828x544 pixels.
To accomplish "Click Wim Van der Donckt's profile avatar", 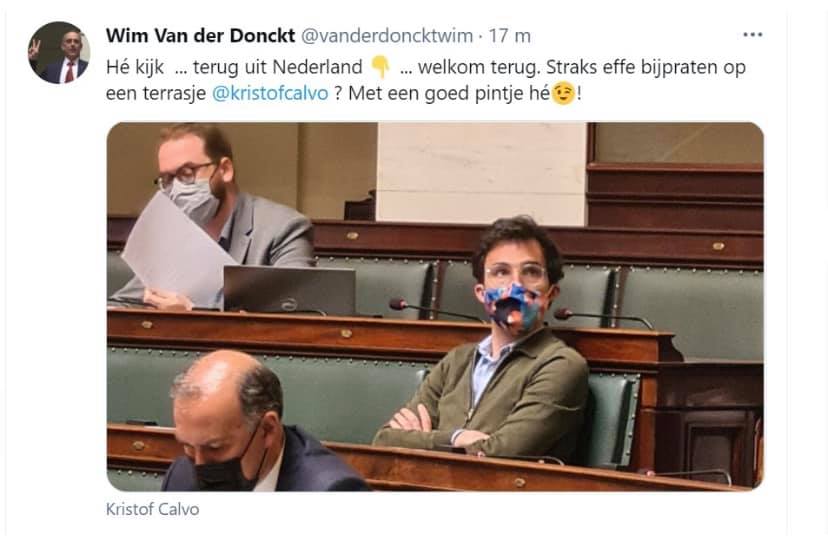I will point(59,52).
